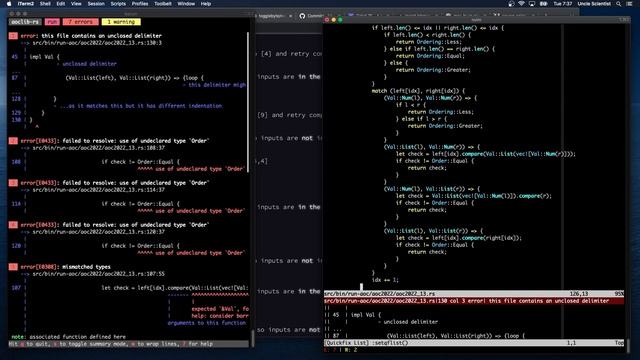
Task: Click 'idx += 1;' line in editor
Action: (x=385, y=280)
